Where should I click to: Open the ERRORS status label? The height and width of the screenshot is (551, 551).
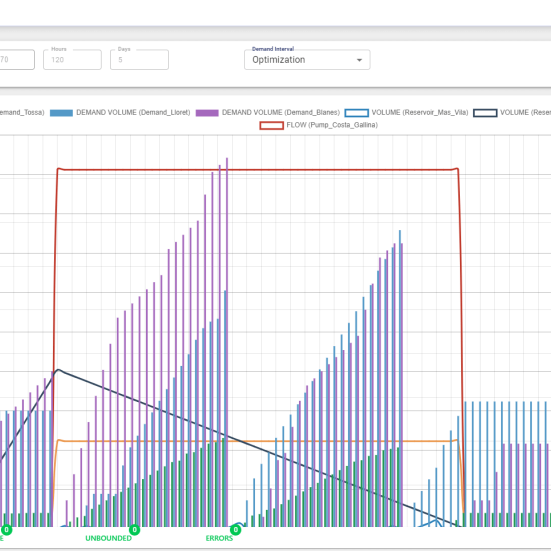(219, 538)
